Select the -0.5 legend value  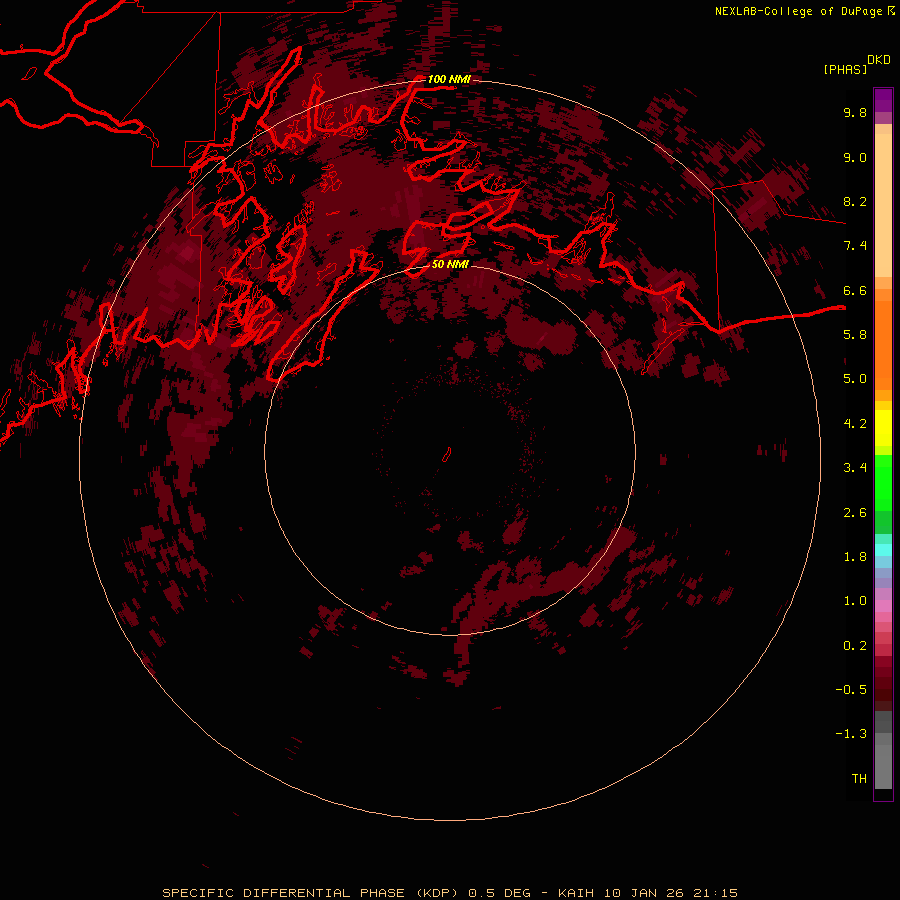pos(851,690)
